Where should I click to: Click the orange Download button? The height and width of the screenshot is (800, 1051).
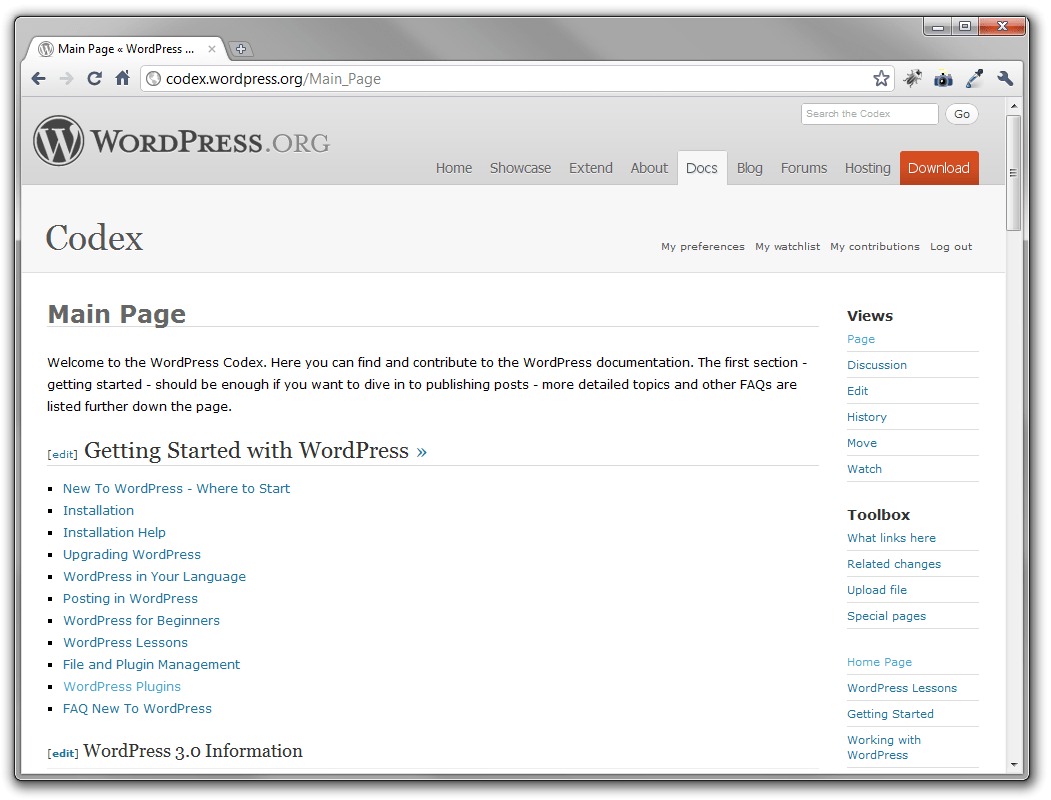pyautogui.click(x=939, y=168)
